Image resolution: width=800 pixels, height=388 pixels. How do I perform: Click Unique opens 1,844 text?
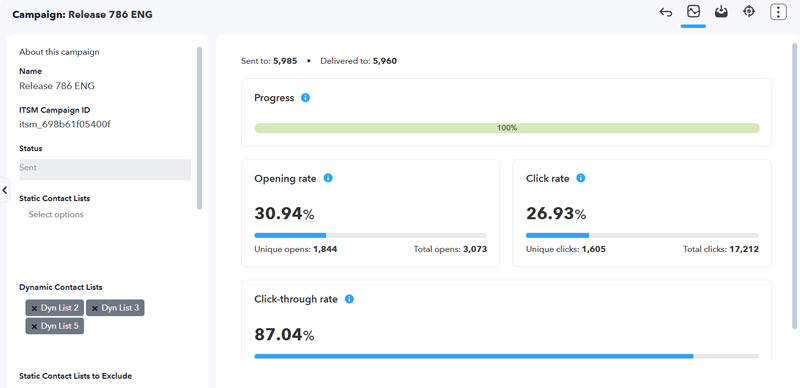(296, 250)
